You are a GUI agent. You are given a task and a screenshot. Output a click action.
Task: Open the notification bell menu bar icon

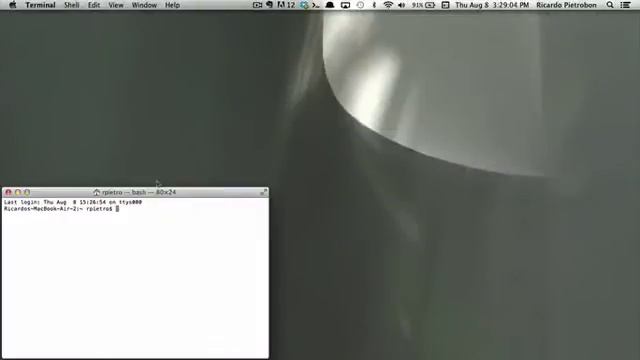(330, 5)
